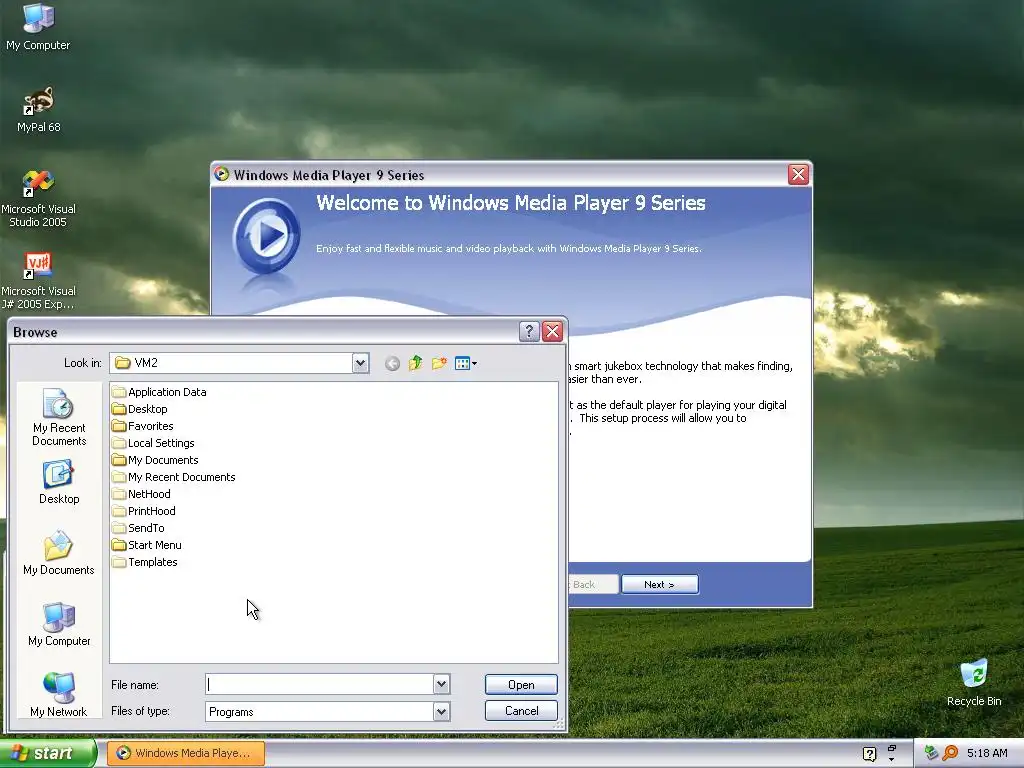Viewport: 1024px width, 768px height.
Task: Click the Start button
Action: click(x=47, y=753)
